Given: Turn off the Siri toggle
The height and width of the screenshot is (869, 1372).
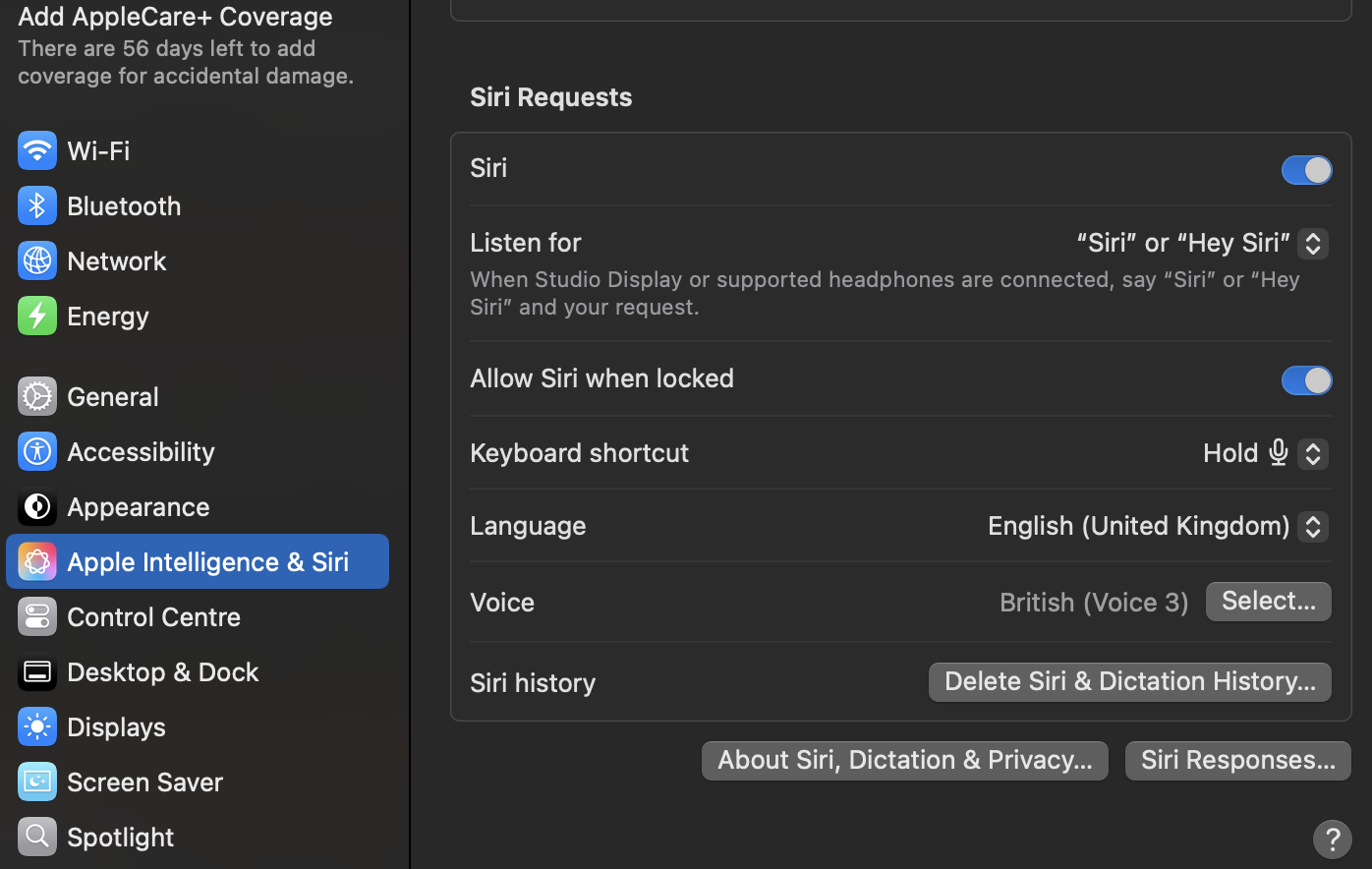Looking at the screenshot, I should tap(1306, 170).
